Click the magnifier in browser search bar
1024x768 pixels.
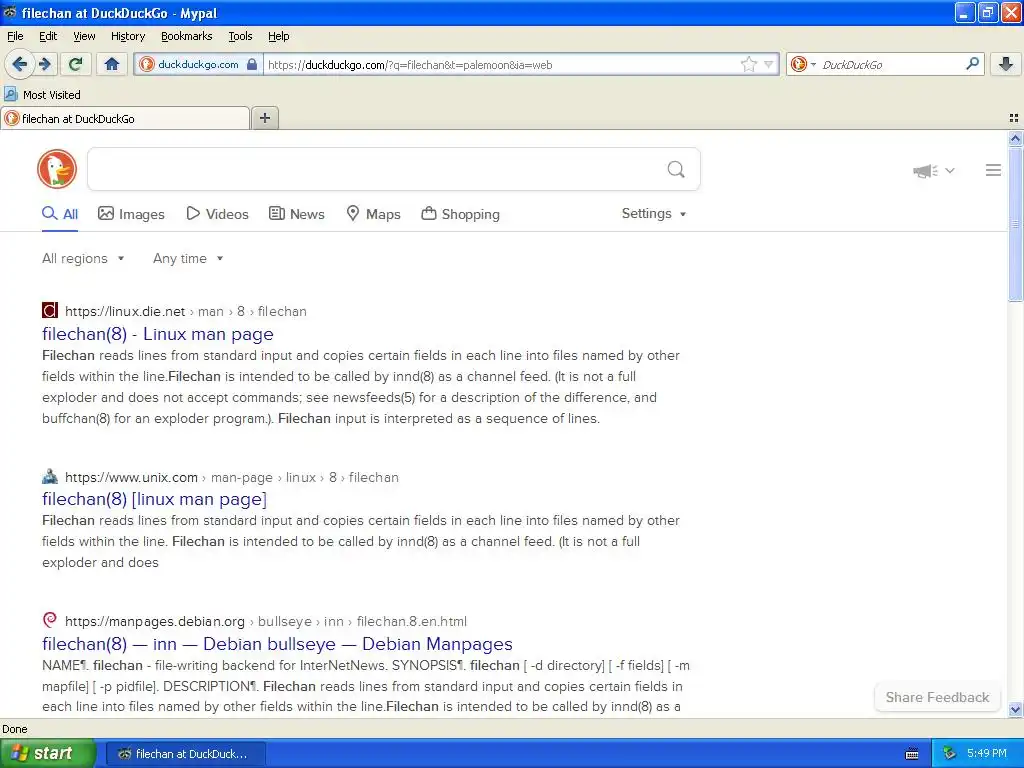(972, 63)
